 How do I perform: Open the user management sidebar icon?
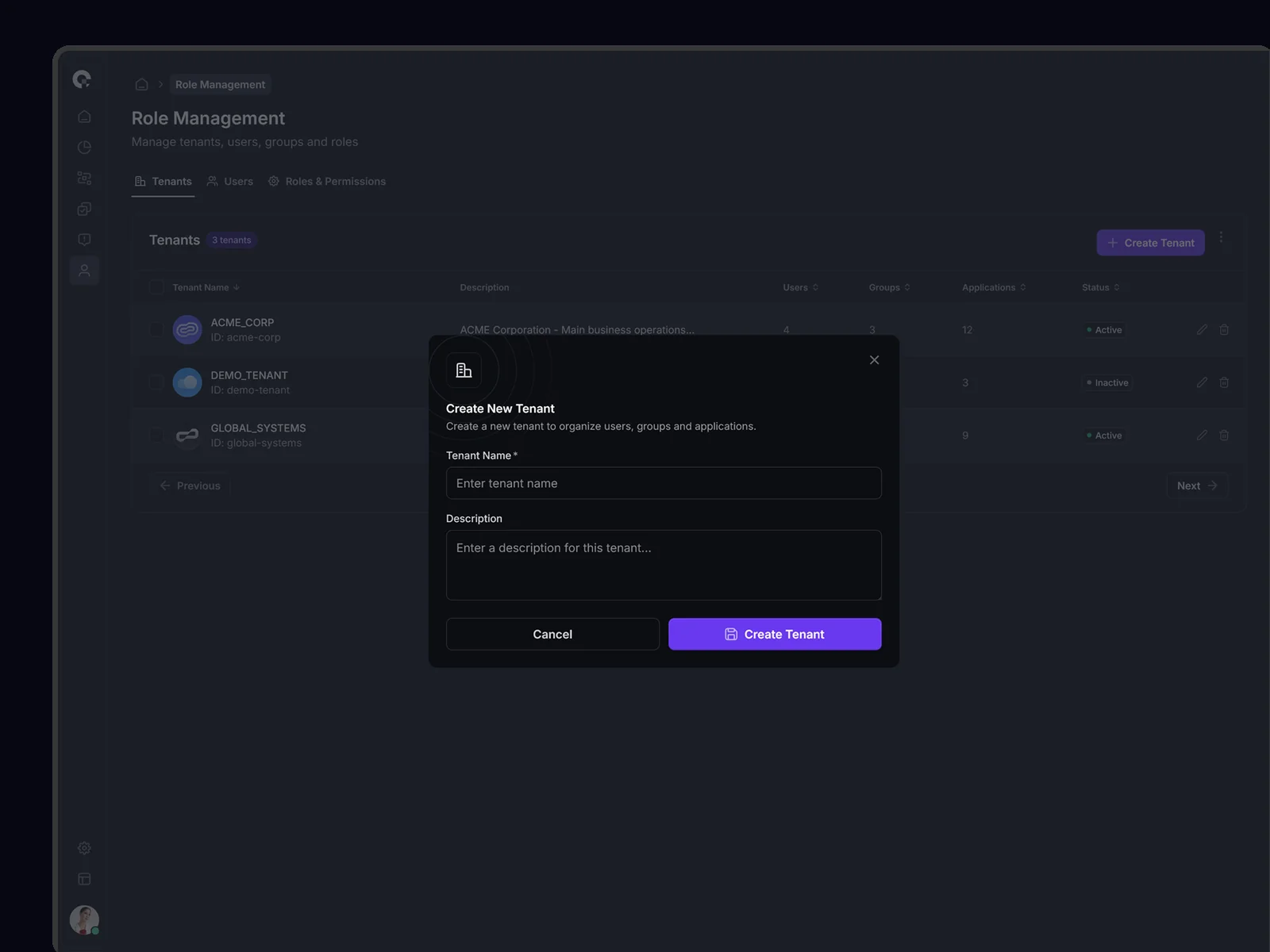coord(84,271)
